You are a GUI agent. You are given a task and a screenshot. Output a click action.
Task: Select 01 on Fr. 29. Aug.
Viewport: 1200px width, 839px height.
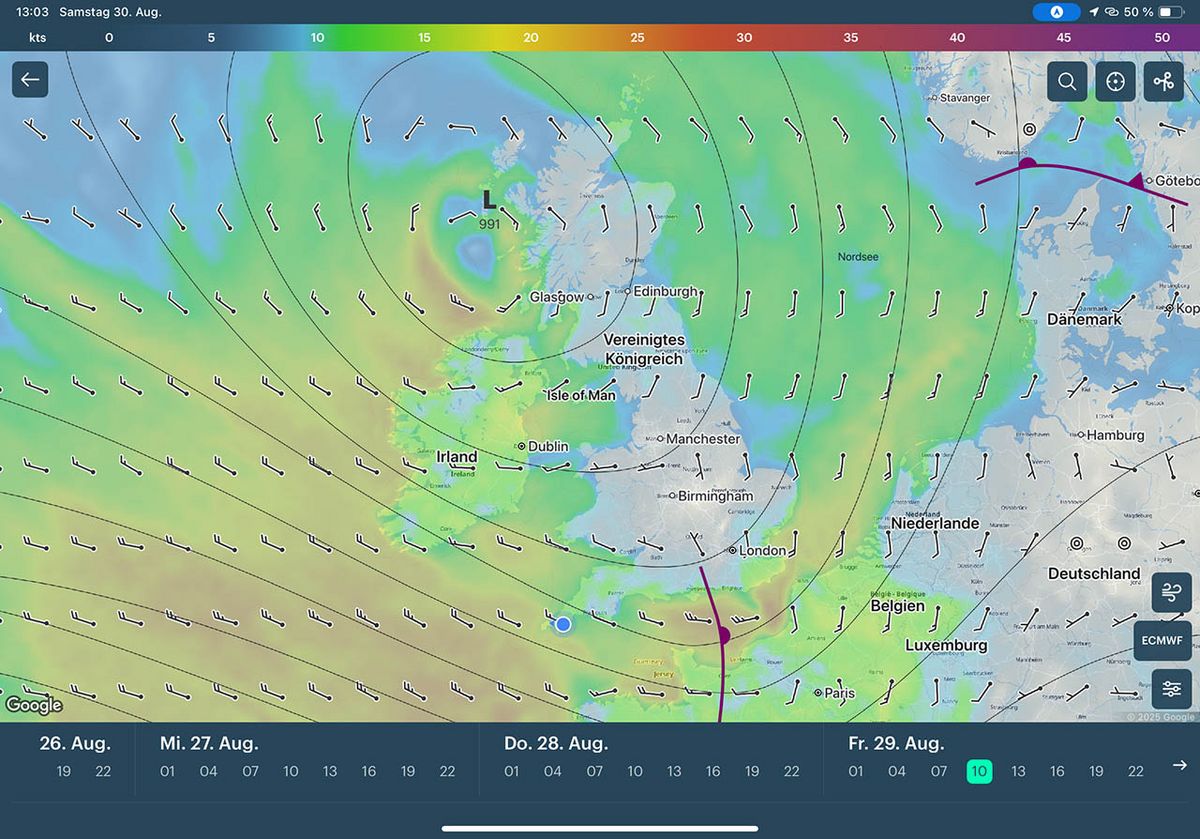click(x=855, y=771)
